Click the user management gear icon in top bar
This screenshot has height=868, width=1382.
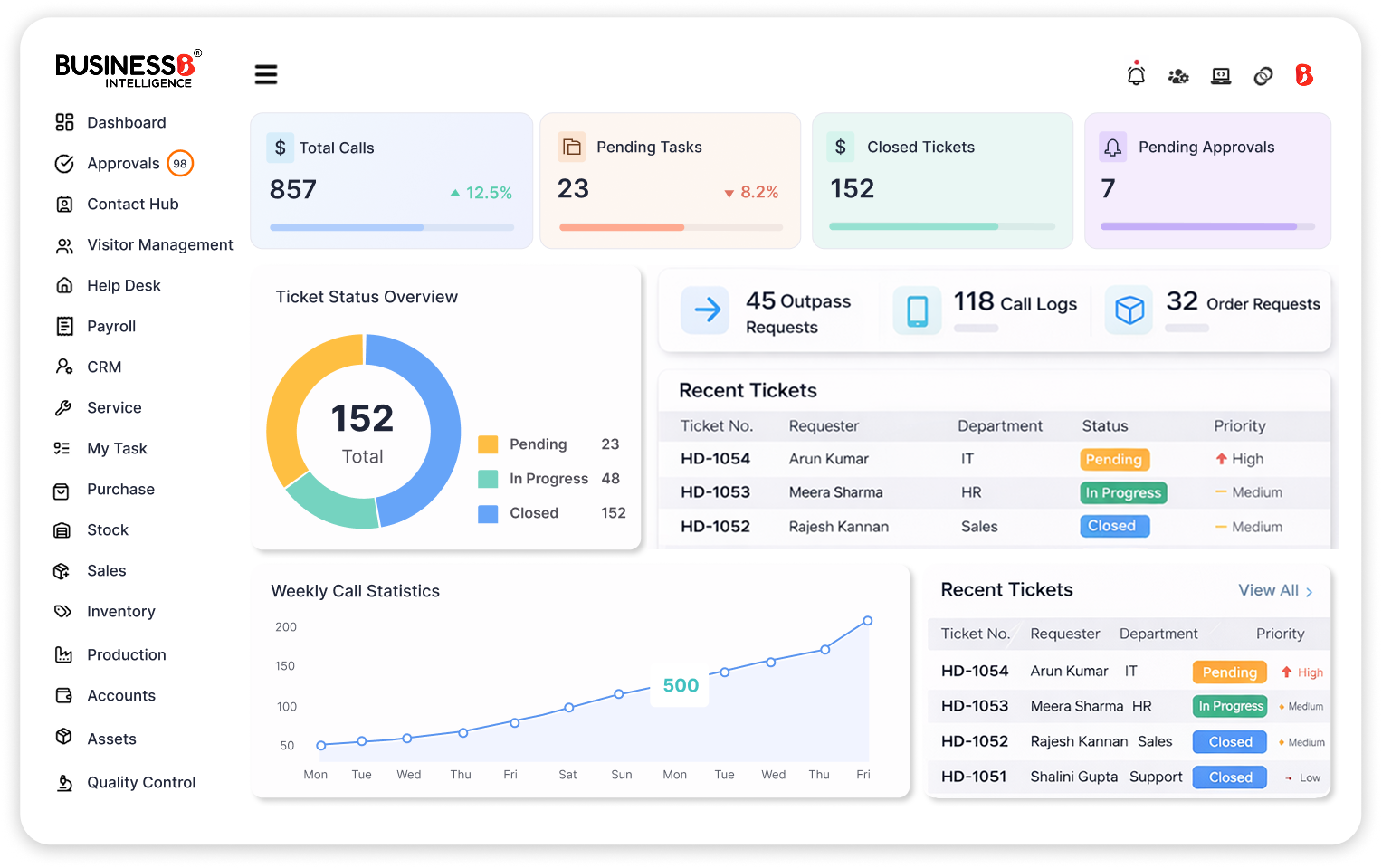pos(1178,78)
